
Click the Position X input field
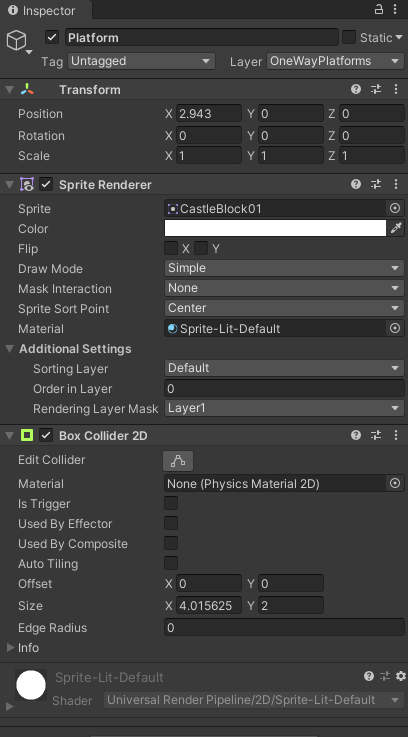click(209, 114)
